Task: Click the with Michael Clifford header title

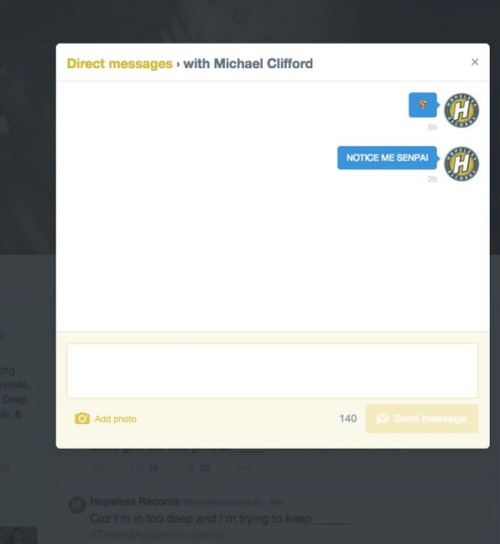Action: click(248, 64)
